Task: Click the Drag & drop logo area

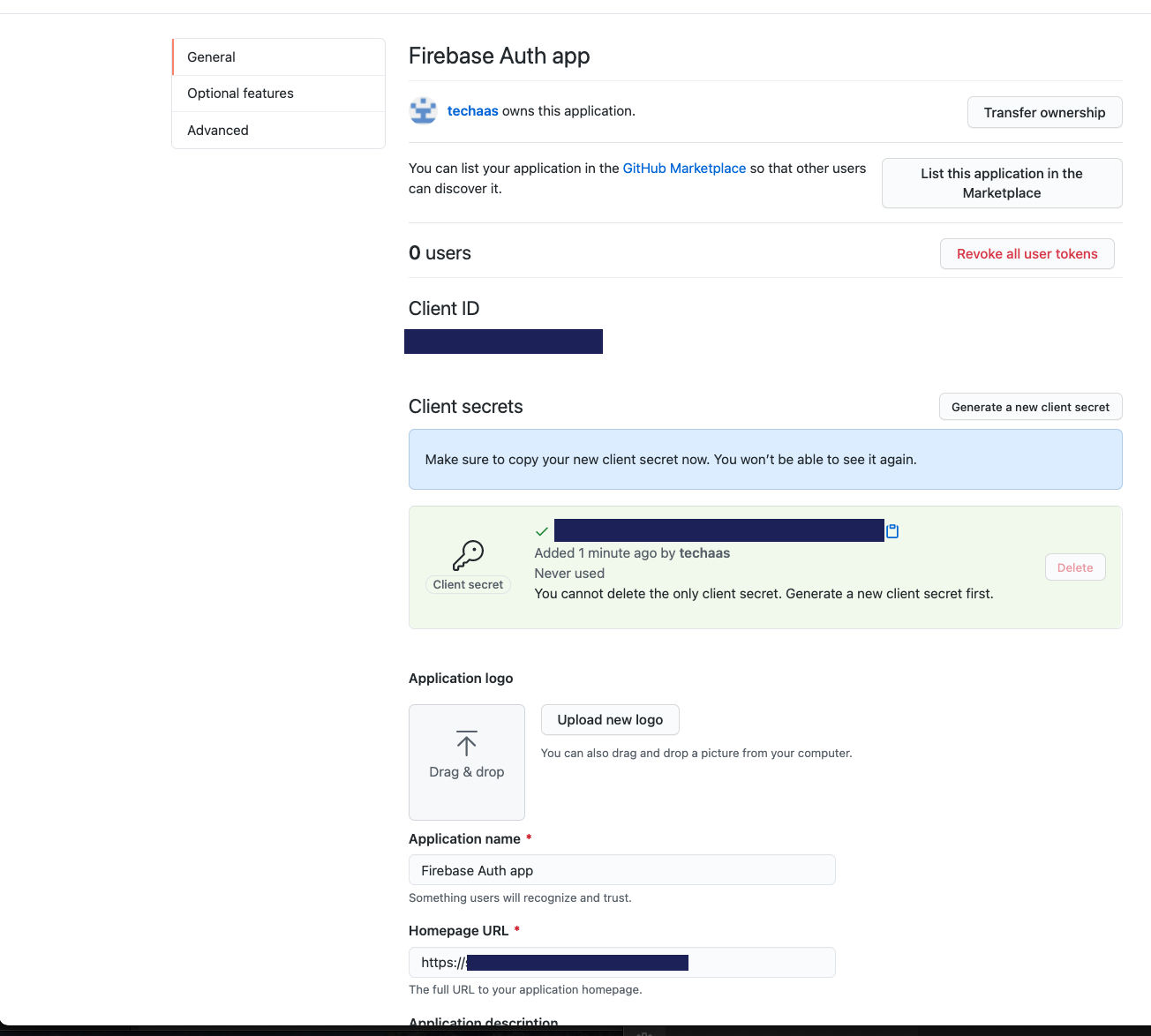Action: point(467,762)
